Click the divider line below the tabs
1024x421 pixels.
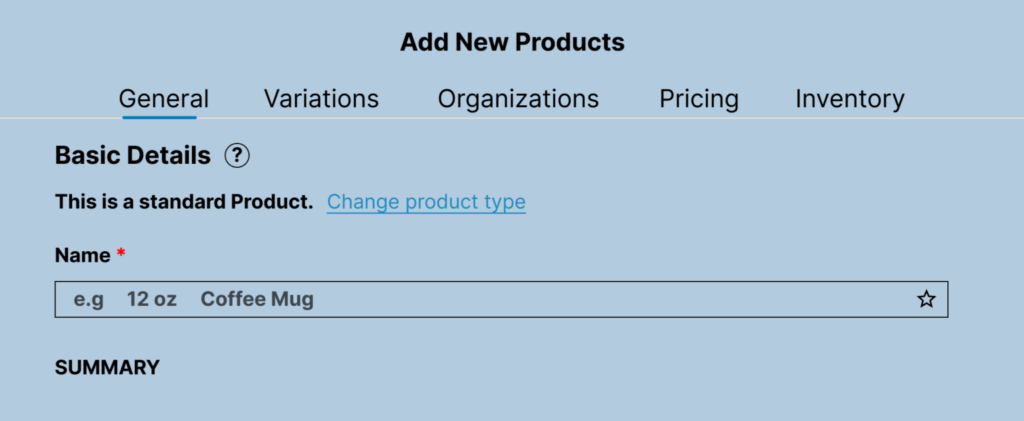click(600, 118)
